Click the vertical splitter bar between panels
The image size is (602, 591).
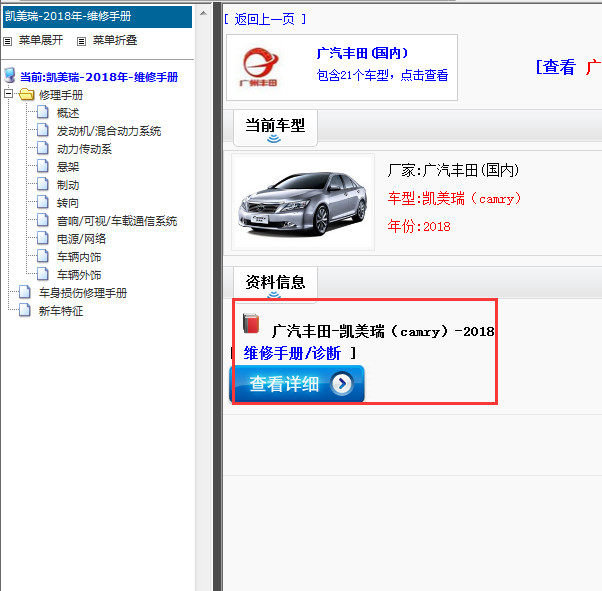(x=217, y=296)
